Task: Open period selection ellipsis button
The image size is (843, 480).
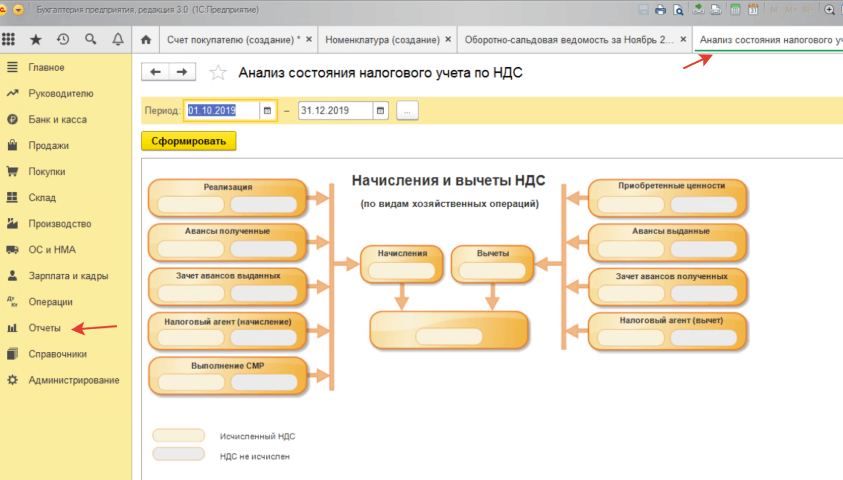Action: pos(407,111)
